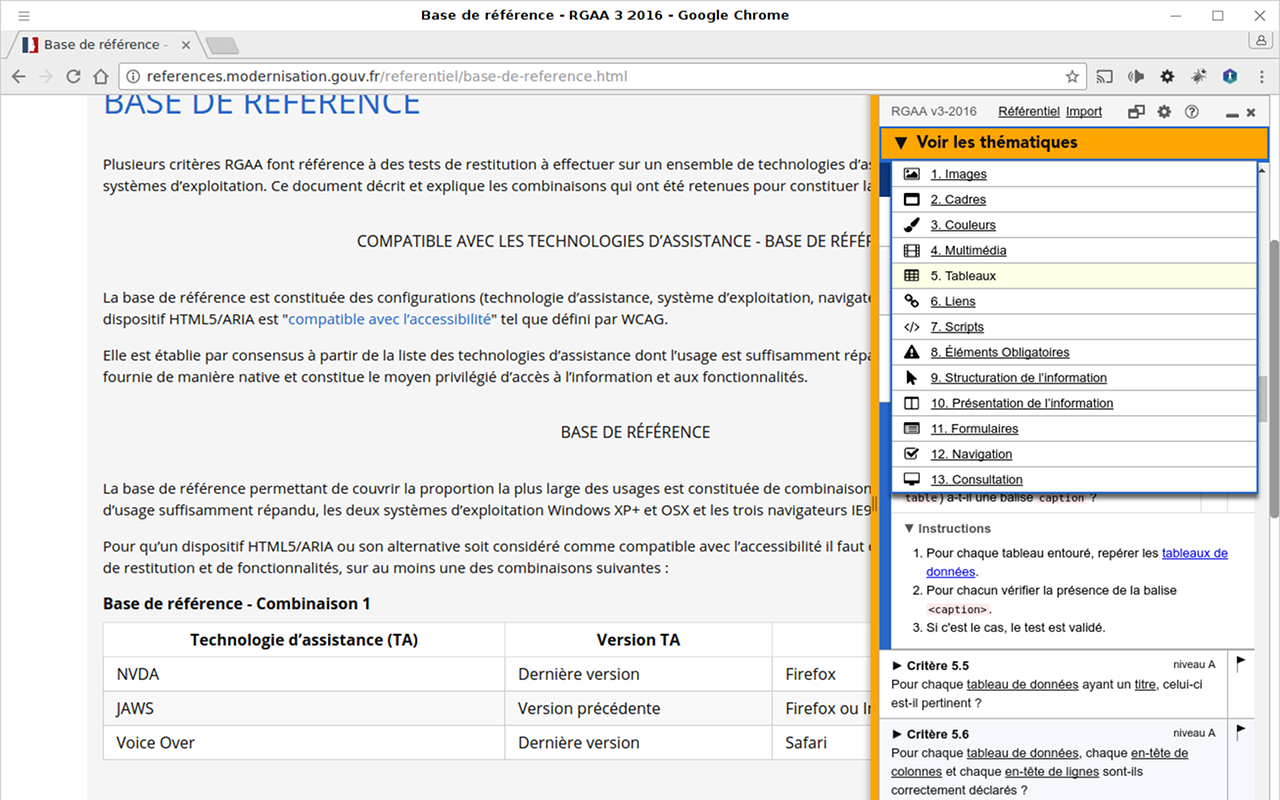Click the blue hexagon extension icon
The width and height of the screenshot is (1280, 800).
pyautogui.click(x=1230, y=76)
